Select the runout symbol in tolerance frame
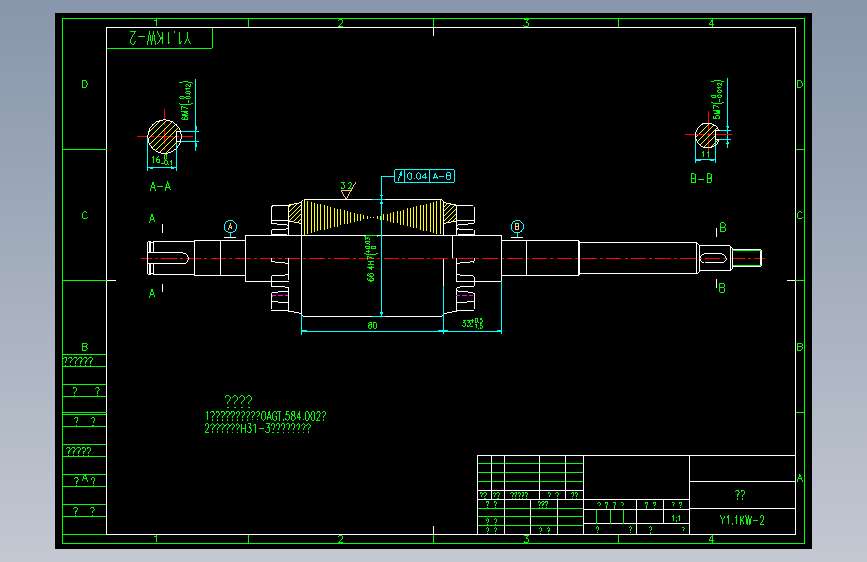The height and width of the screenshot is (562, 867). coord(400,176)
